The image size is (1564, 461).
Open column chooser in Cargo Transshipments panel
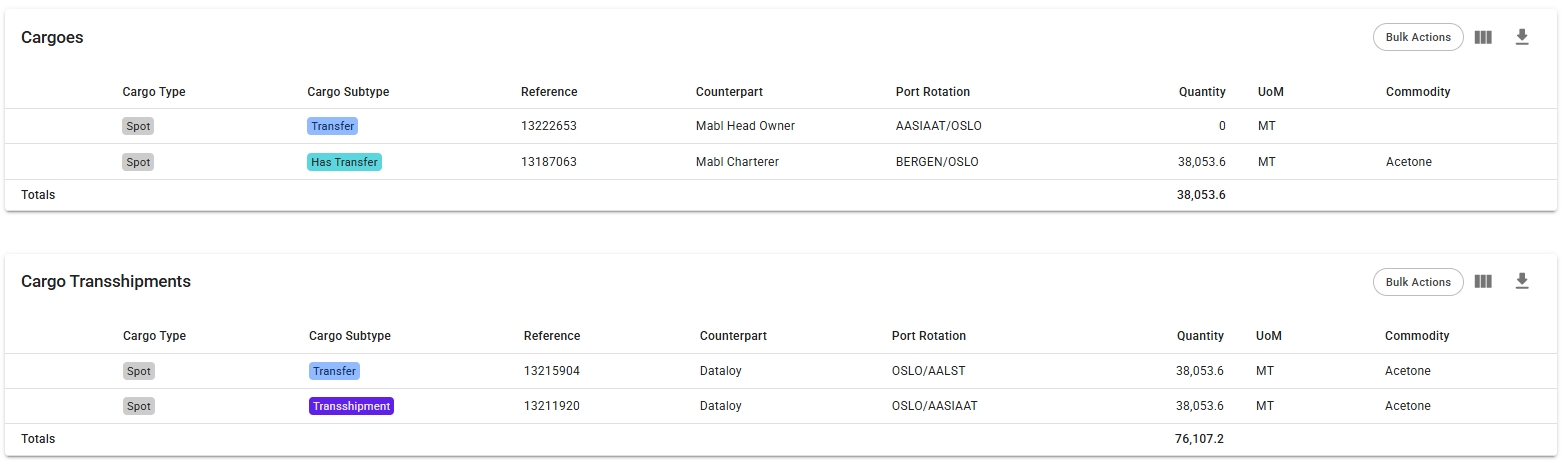coord(1483,282)
